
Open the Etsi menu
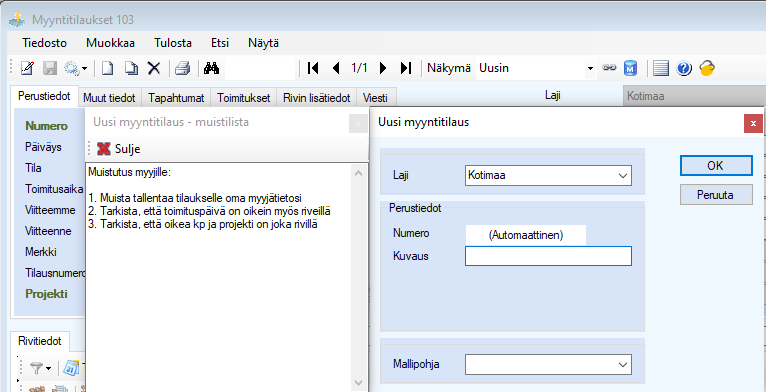point(220,43)
